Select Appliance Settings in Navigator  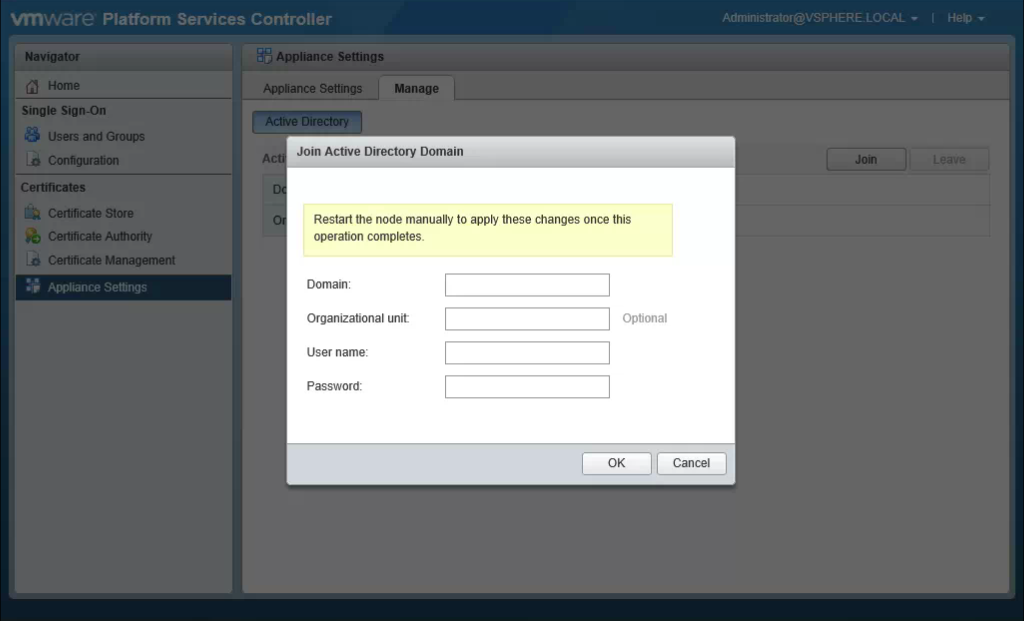[123, 287]
